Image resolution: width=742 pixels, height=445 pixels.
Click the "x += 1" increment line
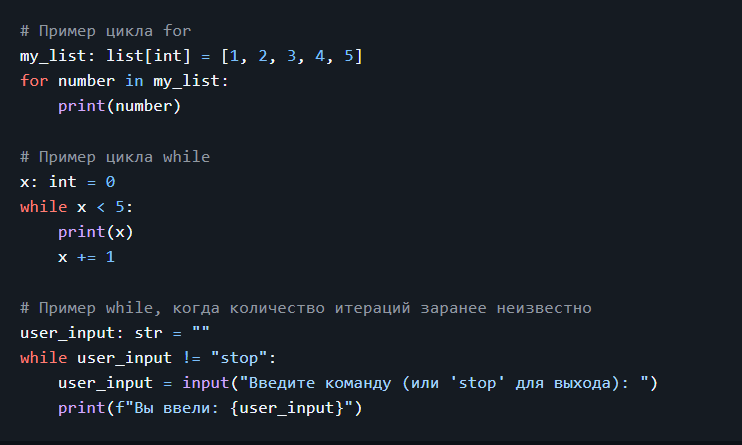click(x=86, y=257)
